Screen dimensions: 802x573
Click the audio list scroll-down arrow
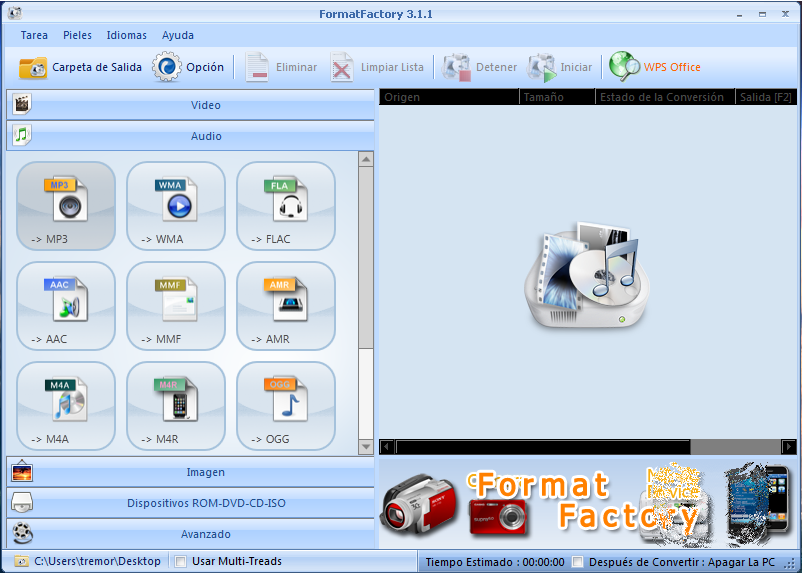(366, 447)
